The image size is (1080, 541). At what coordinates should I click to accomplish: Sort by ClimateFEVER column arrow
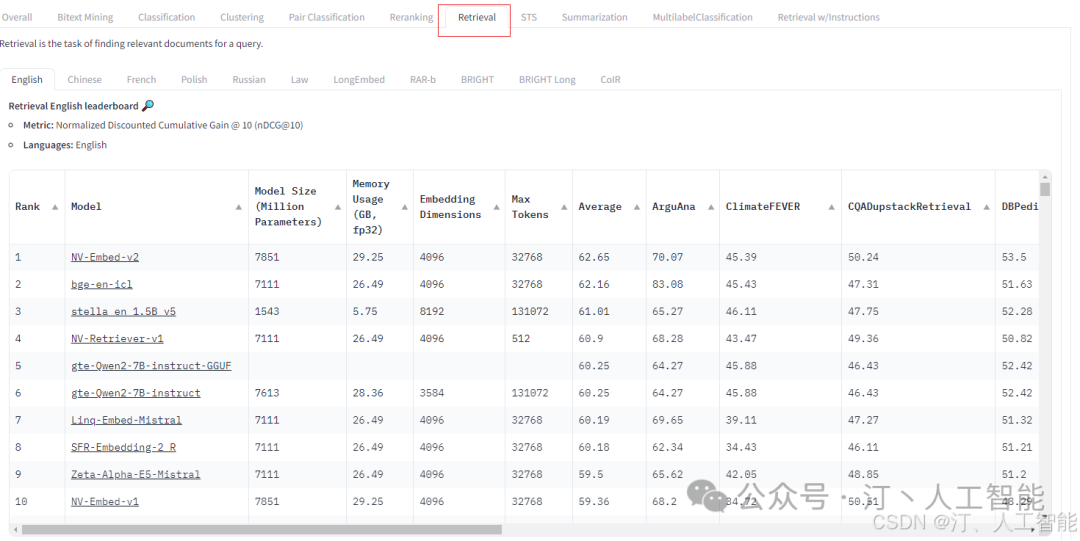830,207
